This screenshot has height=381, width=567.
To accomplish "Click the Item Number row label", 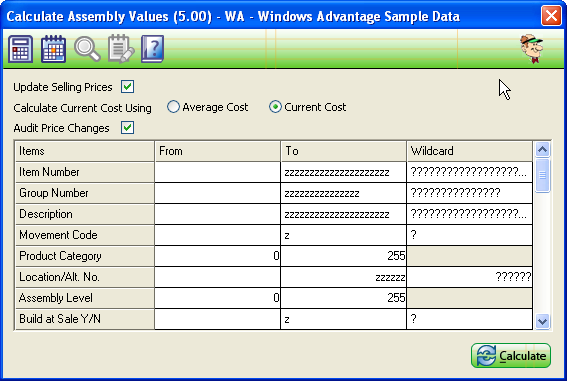I will (85, 172).
